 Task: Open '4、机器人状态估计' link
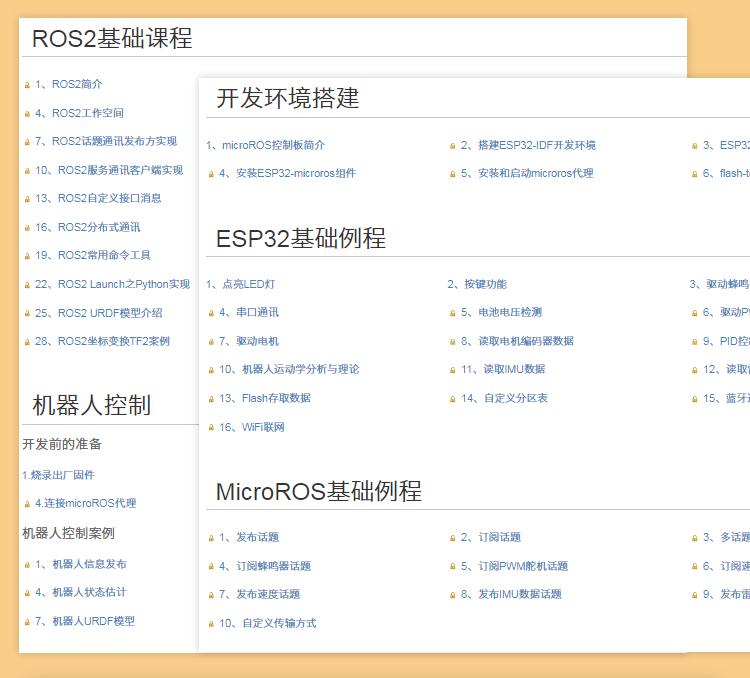tap(80, 592)
